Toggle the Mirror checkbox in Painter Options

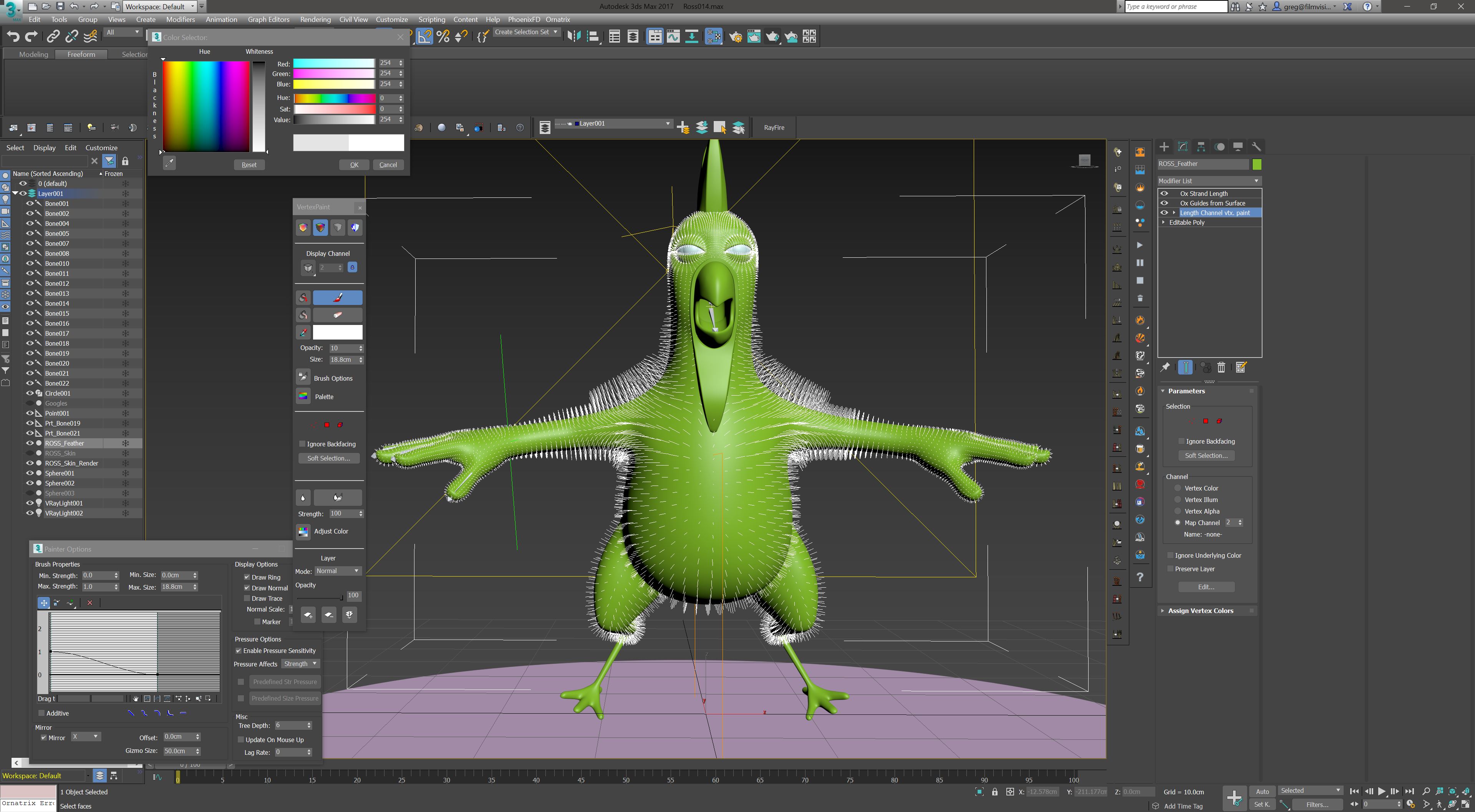(x=44, y=737)
